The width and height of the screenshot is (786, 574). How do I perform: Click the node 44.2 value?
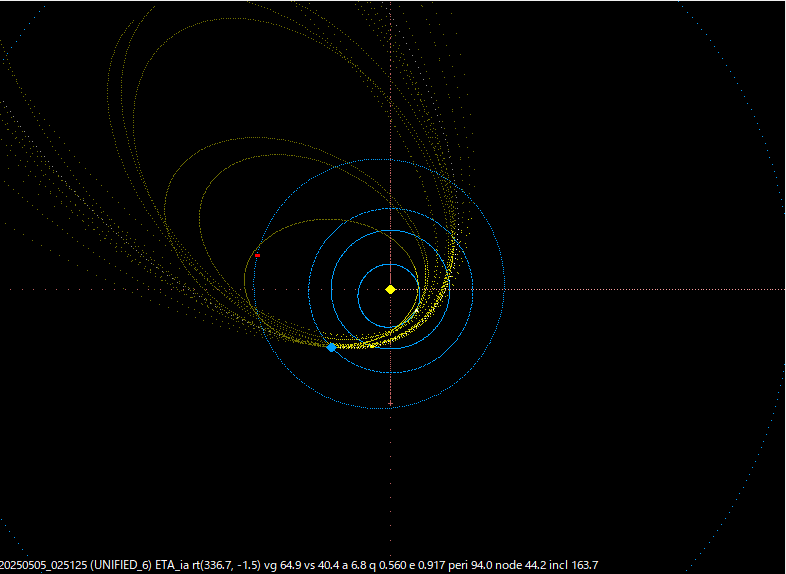pos(521,565)
